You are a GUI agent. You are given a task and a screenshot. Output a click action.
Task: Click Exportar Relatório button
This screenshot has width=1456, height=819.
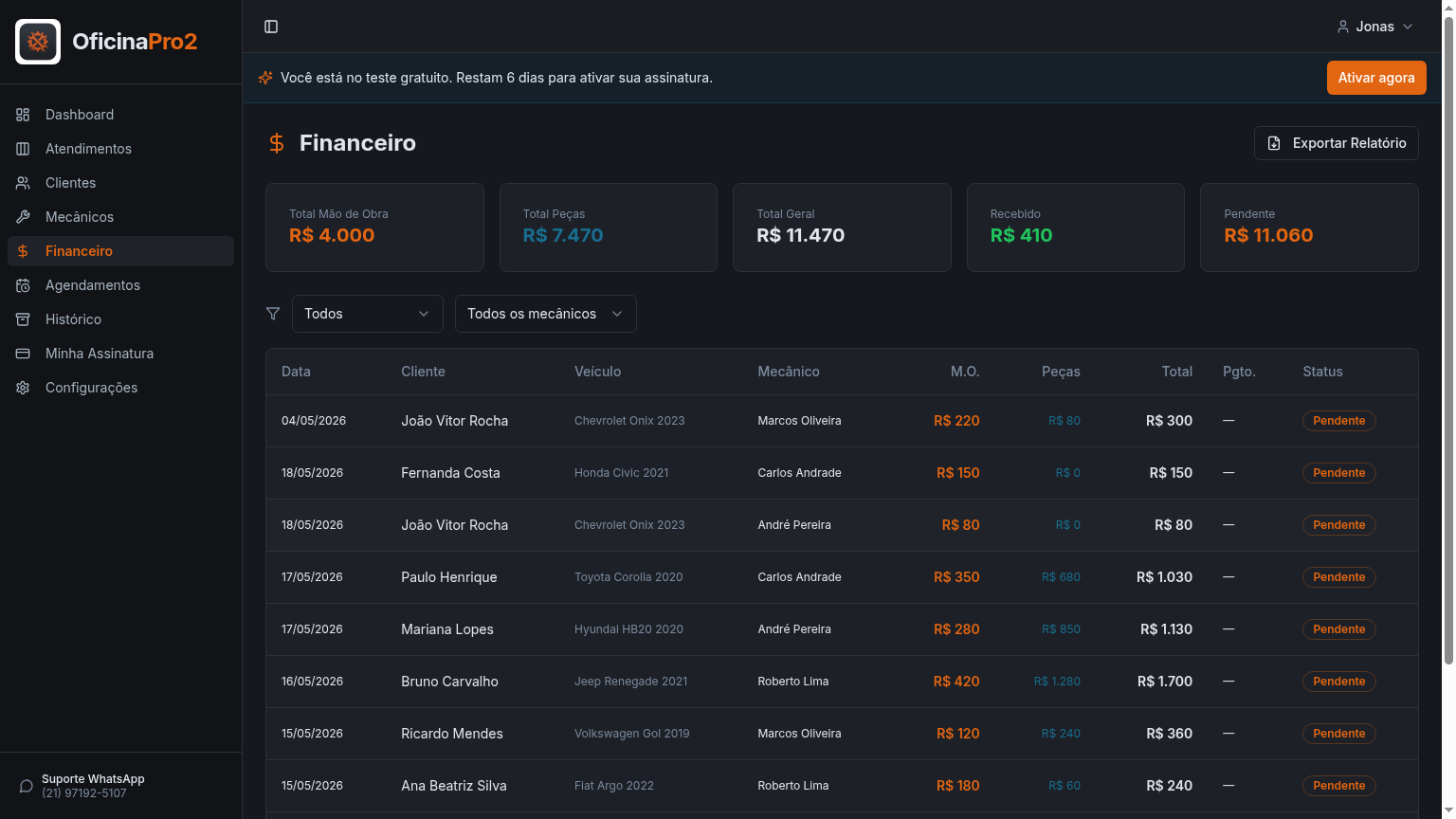point(1337,143)
